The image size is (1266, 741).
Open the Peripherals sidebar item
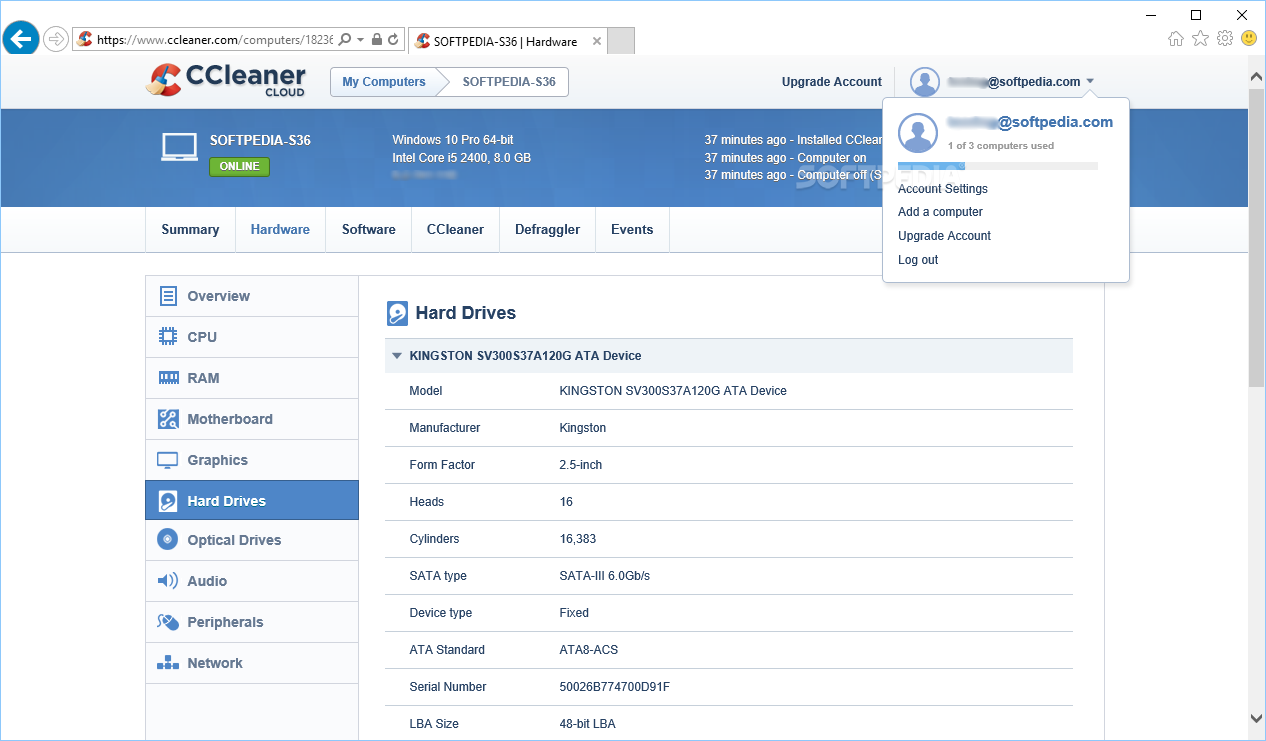(x=252, y=622)
